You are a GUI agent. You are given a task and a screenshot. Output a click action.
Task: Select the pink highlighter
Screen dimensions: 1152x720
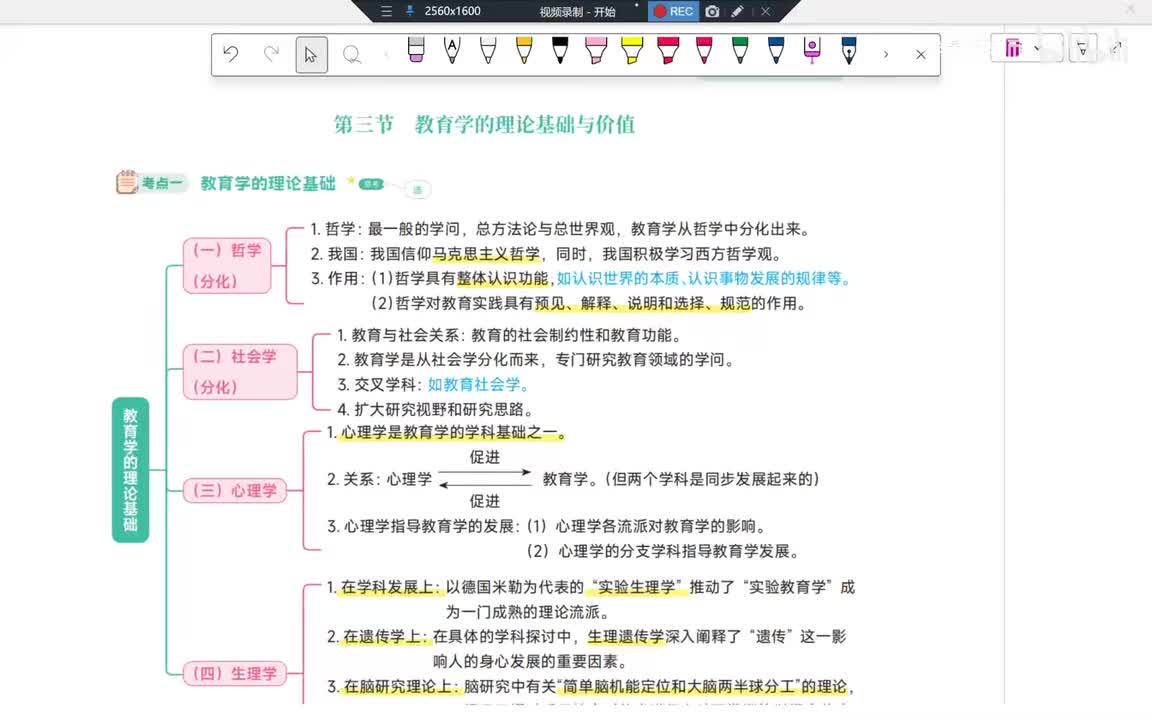pyautogui.click(x=596, y=49)
